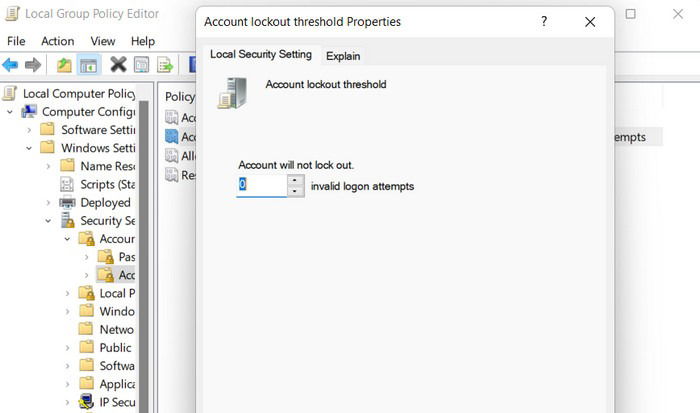
Task: Select the first Account policy row
Action: 180,117
